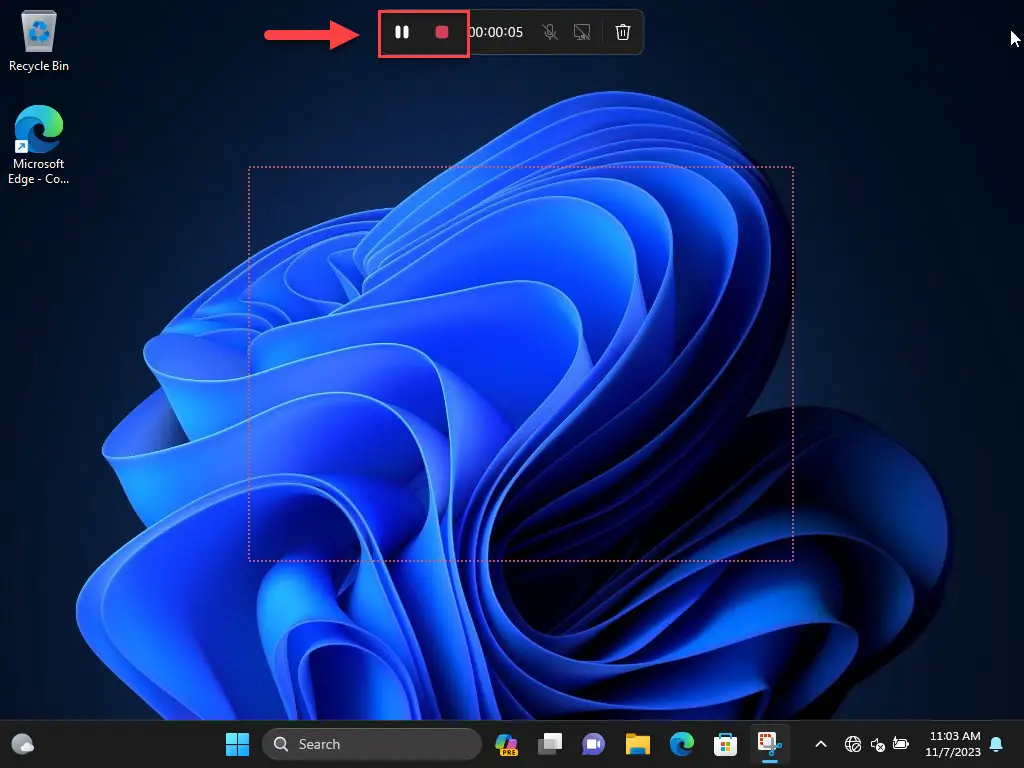This screenshot has height=768, width=1024.
Task: Discard recording with the trash icon
Action: [623, 32]
